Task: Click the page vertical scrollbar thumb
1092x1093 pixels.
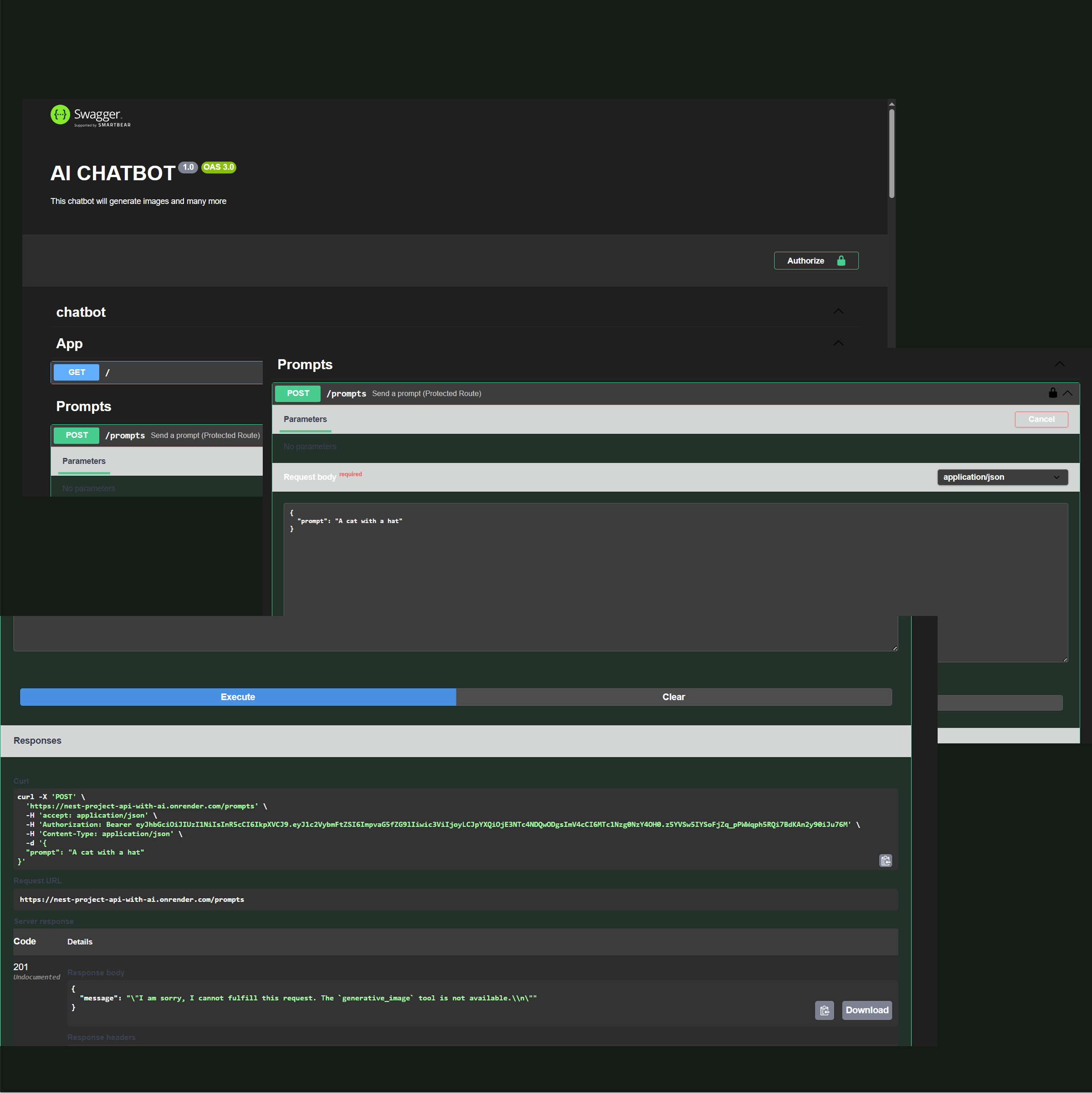Action: pyautogui.click(x=891, y=153)
